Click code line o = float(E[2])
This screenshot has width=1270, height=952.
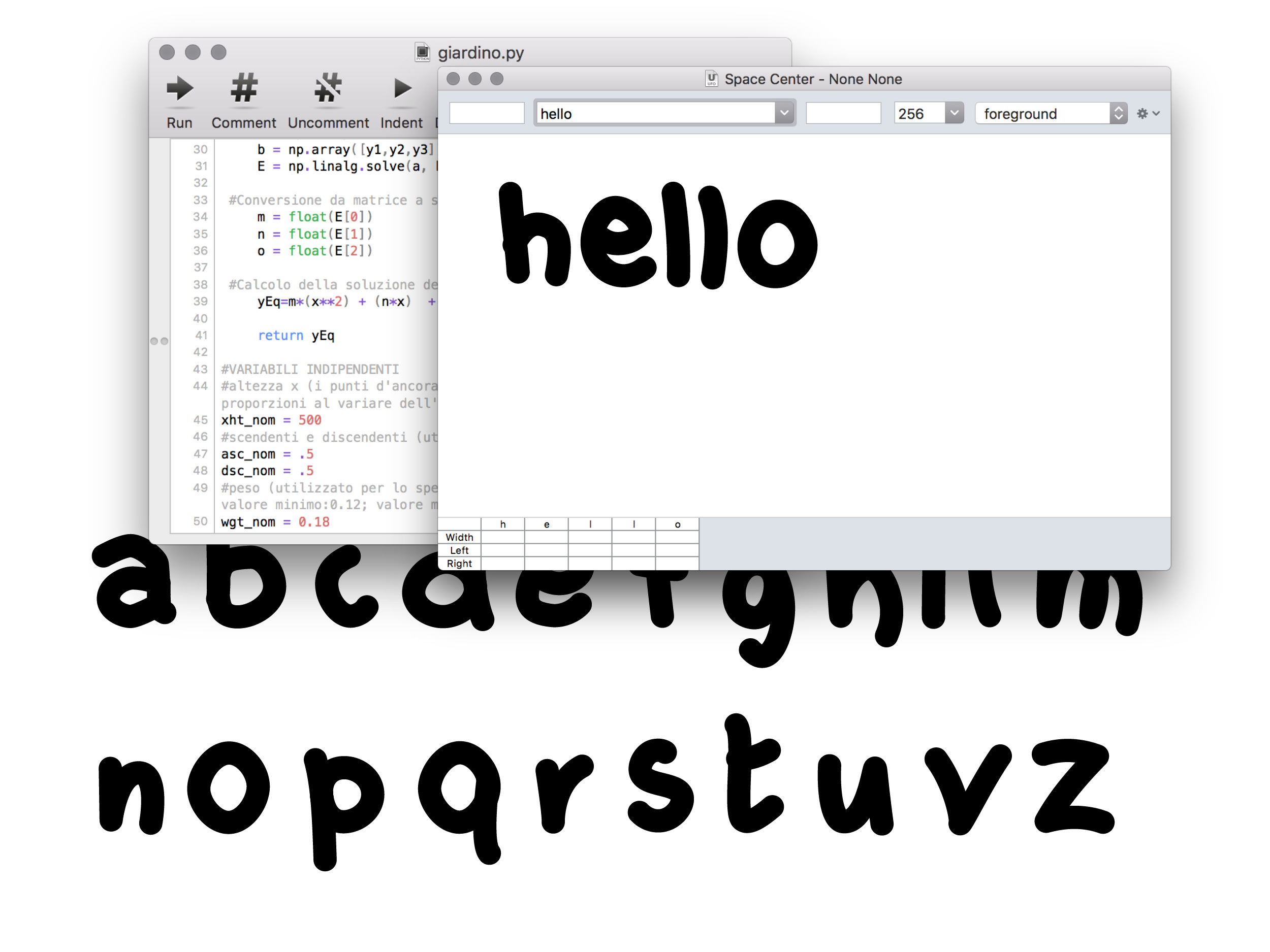click(315, 251)
